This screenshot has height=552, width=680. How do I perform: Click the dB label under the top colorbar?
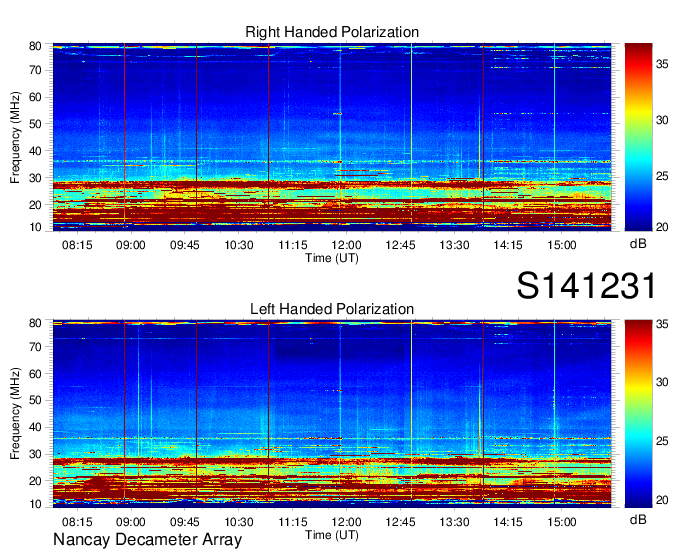[x=638, y=244]
